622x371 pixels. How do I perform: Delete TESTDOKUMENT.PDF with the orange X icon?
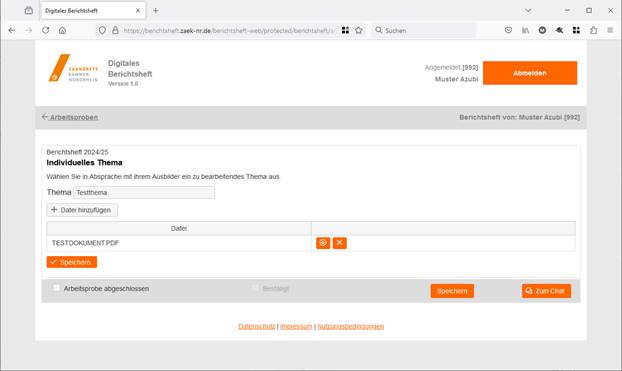pos(340,243)
